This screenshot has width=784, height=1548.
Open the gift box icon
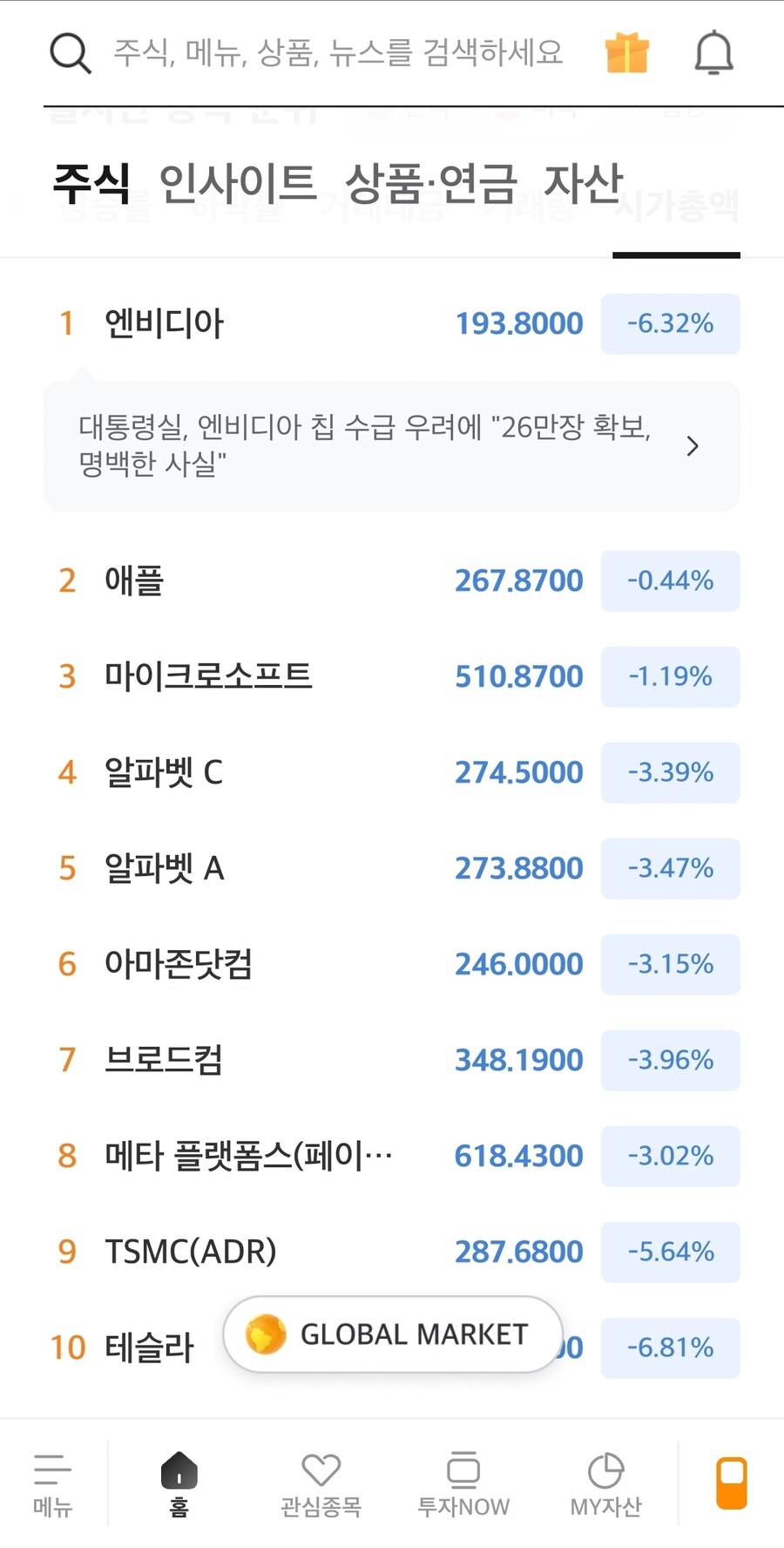627,52
